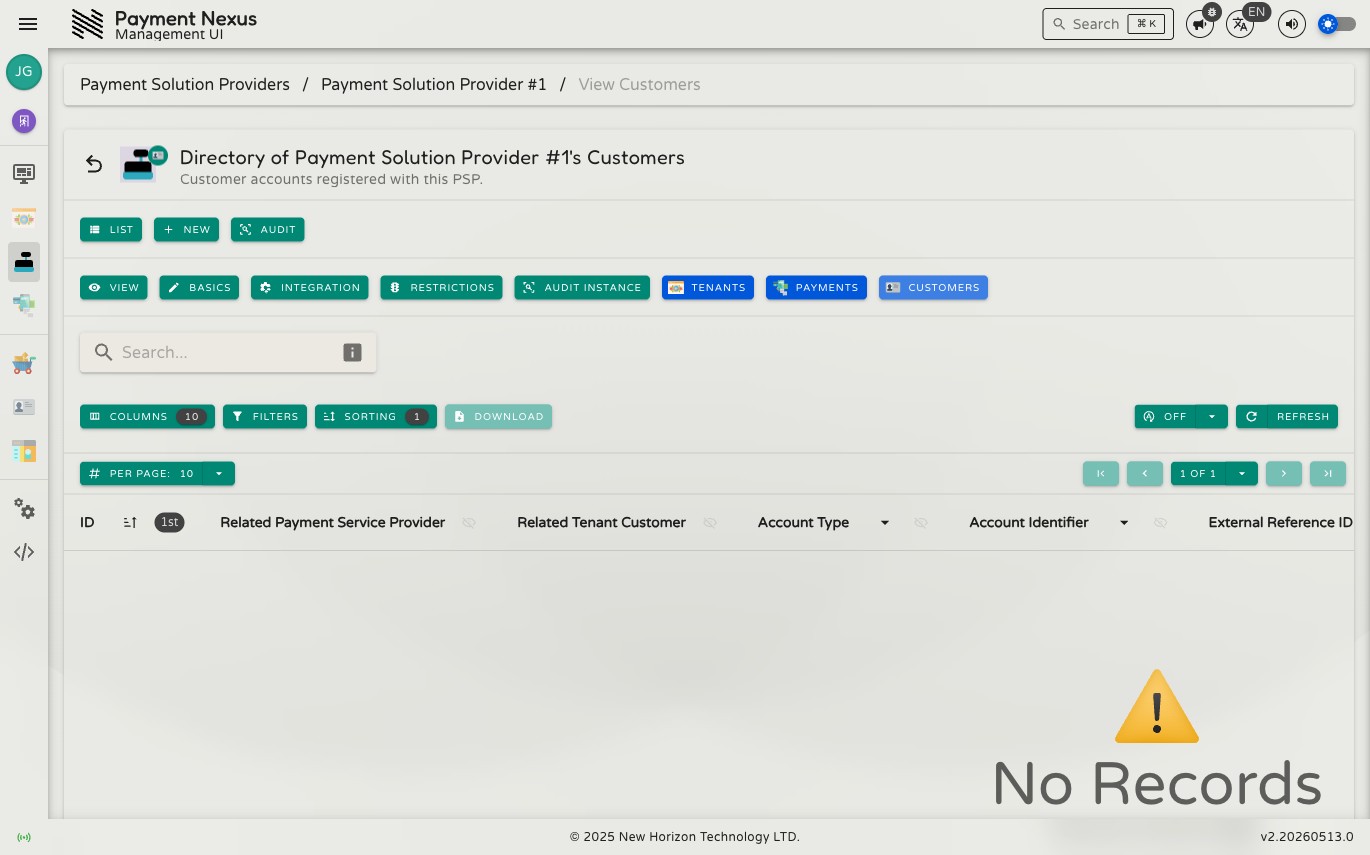The width and height of the screenshot is (1370, 855).
Task: Open the Audit Instance tab
Action: pyautogui.click(x=582, y=288)
